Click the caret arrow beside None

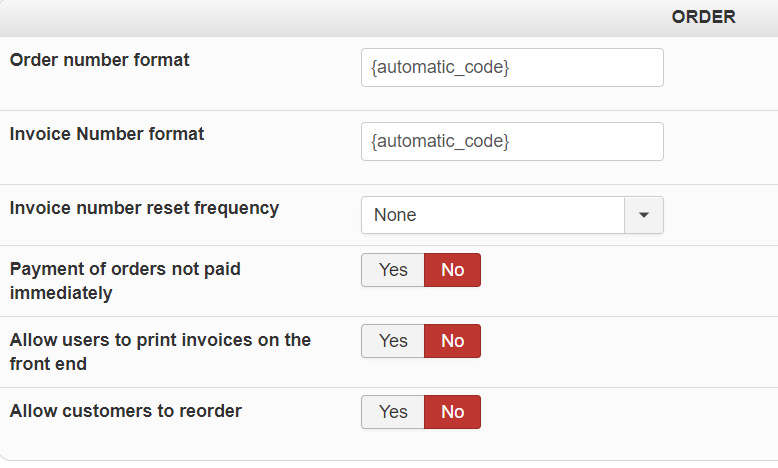click(x=644, y=215)
